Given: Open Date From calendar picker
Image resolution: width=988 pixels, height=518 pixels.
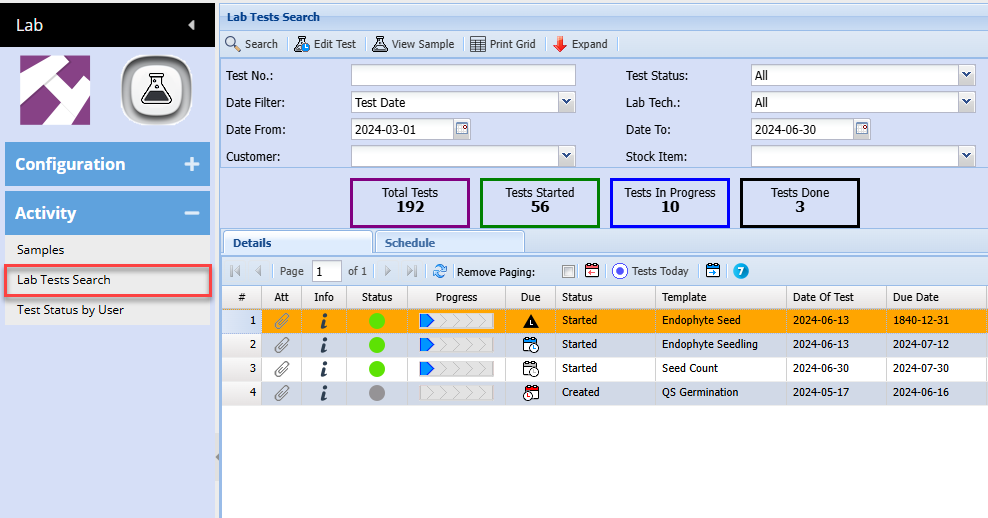Looking at the screenshot, I should [462, 129].
